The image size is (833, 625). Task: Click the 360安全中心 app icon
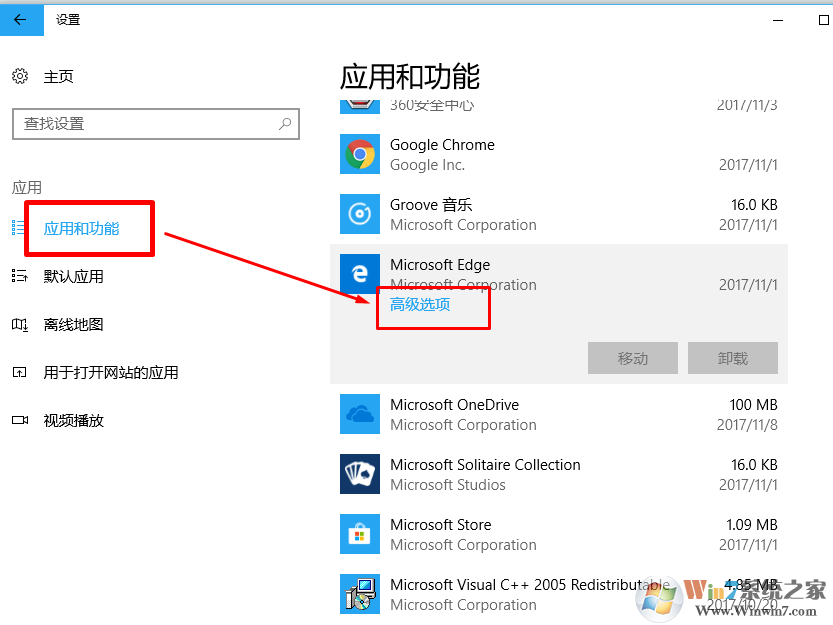pyautogui.click(x=360, y=107)
